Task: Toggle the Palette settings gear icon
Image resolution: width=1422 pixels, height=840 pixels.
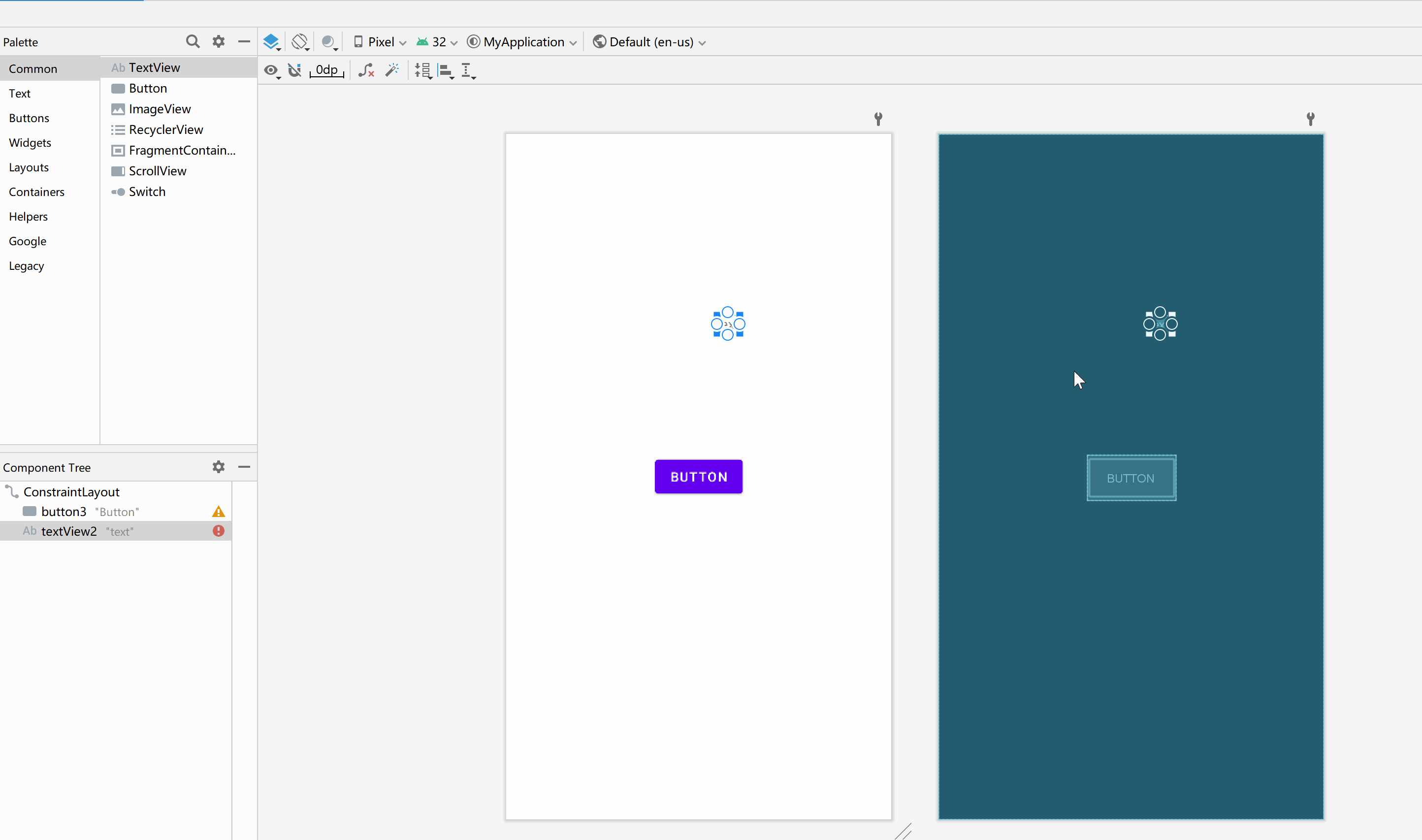Action: click(218, 42)
